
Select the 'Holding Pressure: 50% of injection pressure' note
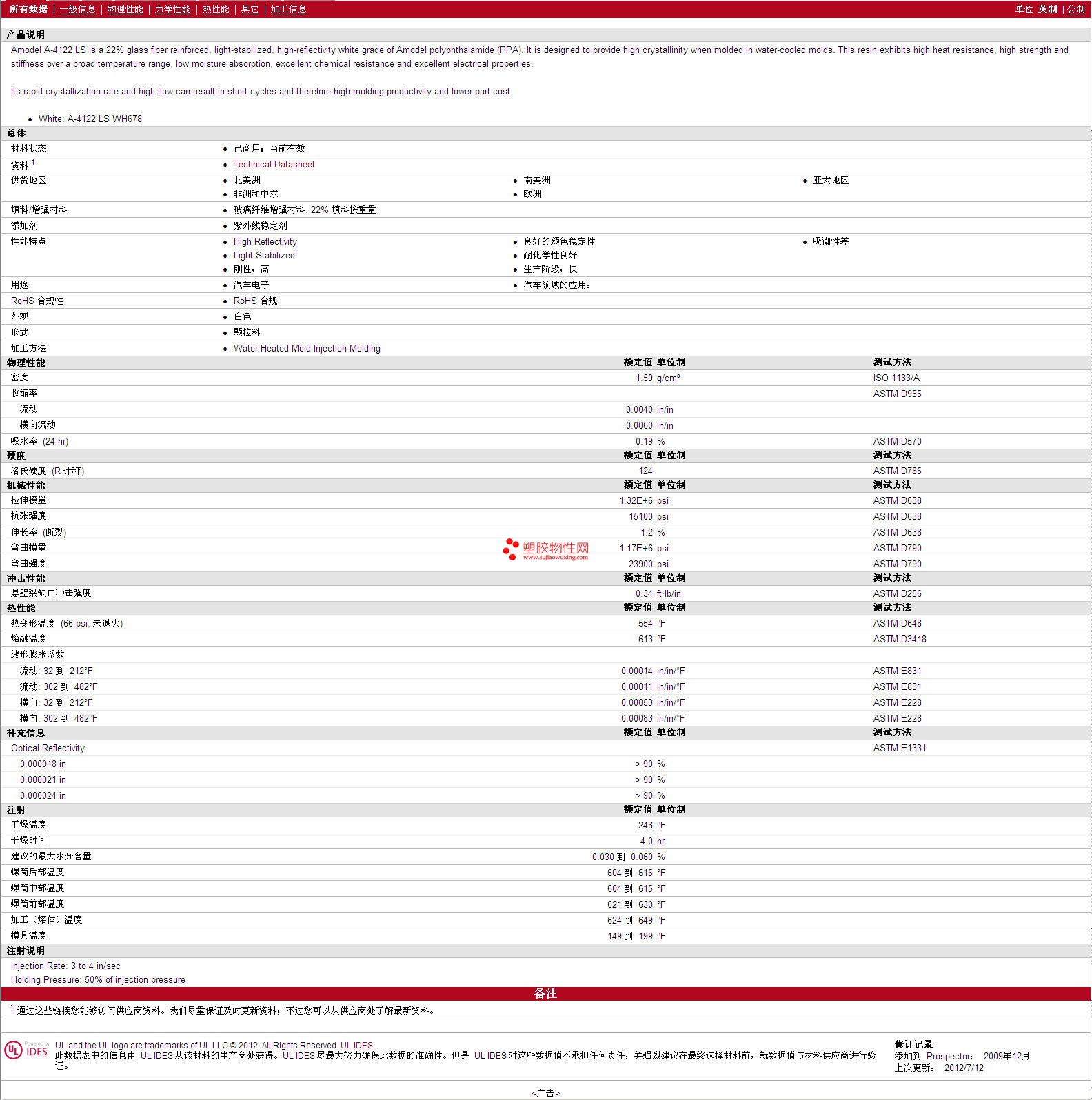(x=98, y=979)
